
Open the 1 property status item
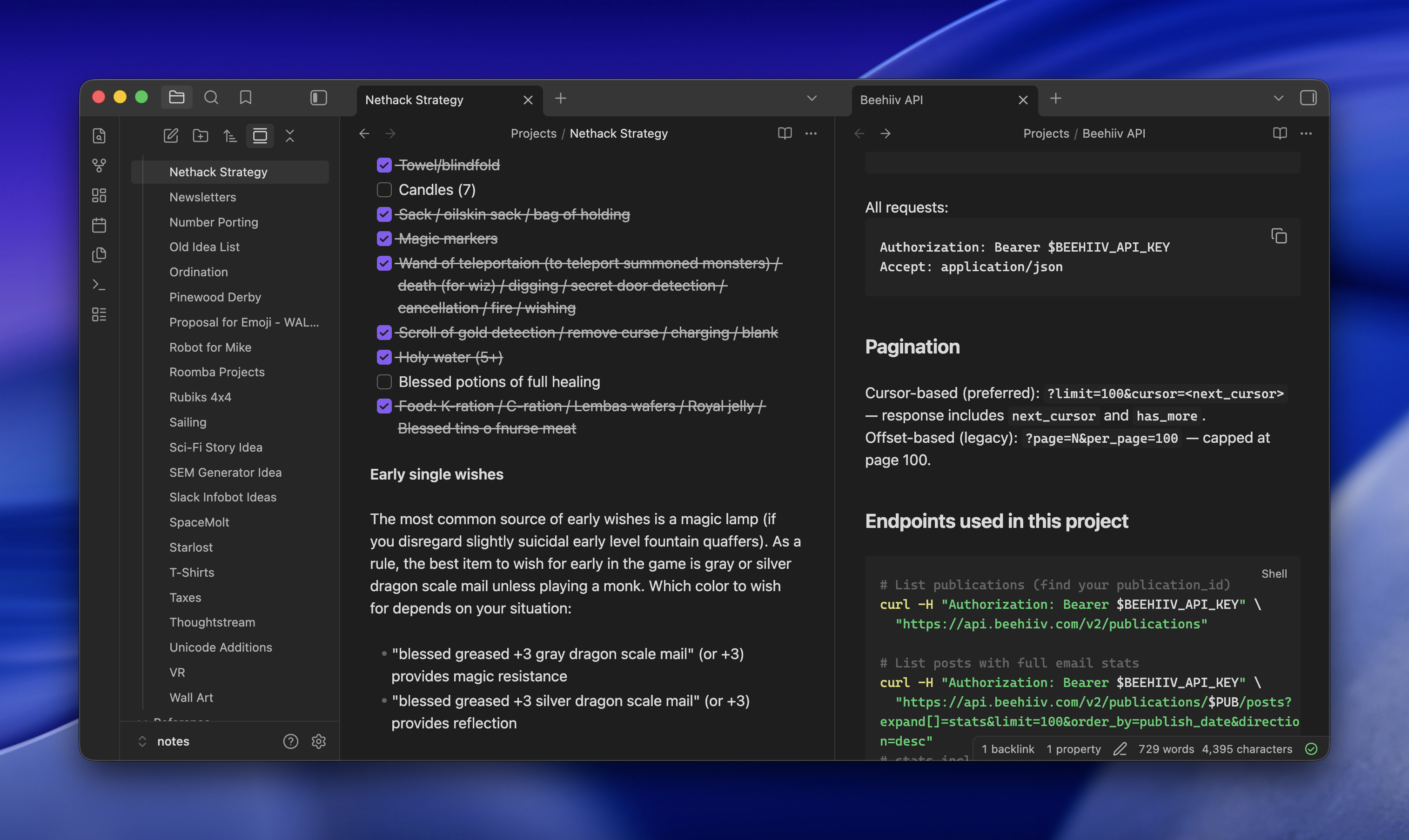coord(1073,749)
